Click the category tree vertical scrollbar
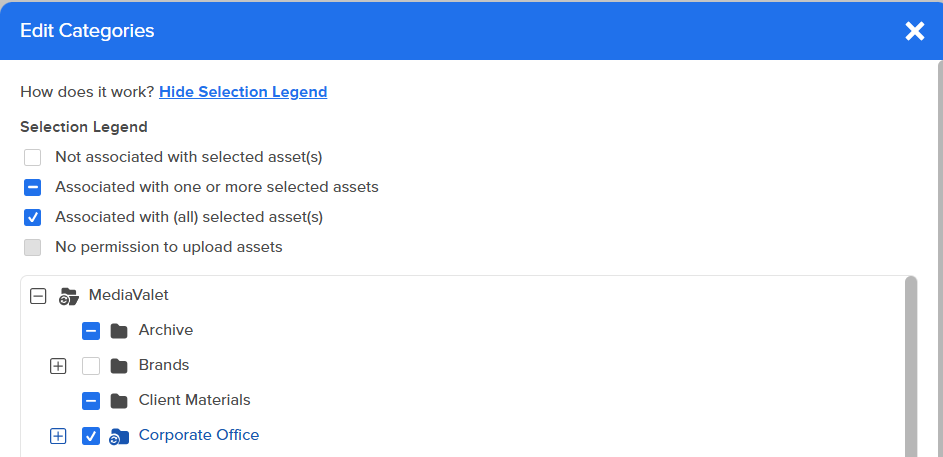 pyautogui.click(x=911, y=367)
